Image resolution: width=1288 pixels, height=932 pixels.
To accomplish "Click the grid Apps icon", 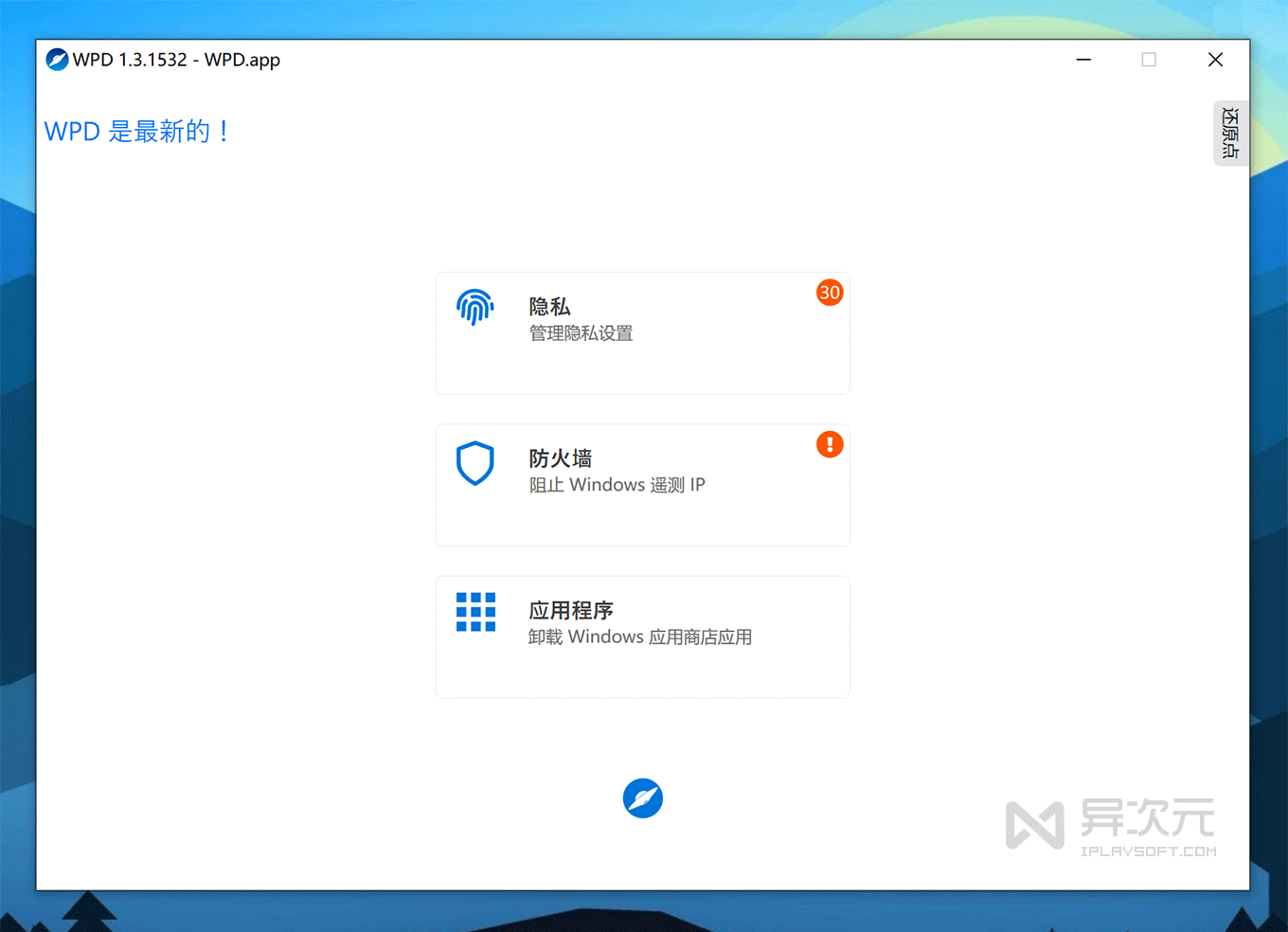I will pos(475,612).
